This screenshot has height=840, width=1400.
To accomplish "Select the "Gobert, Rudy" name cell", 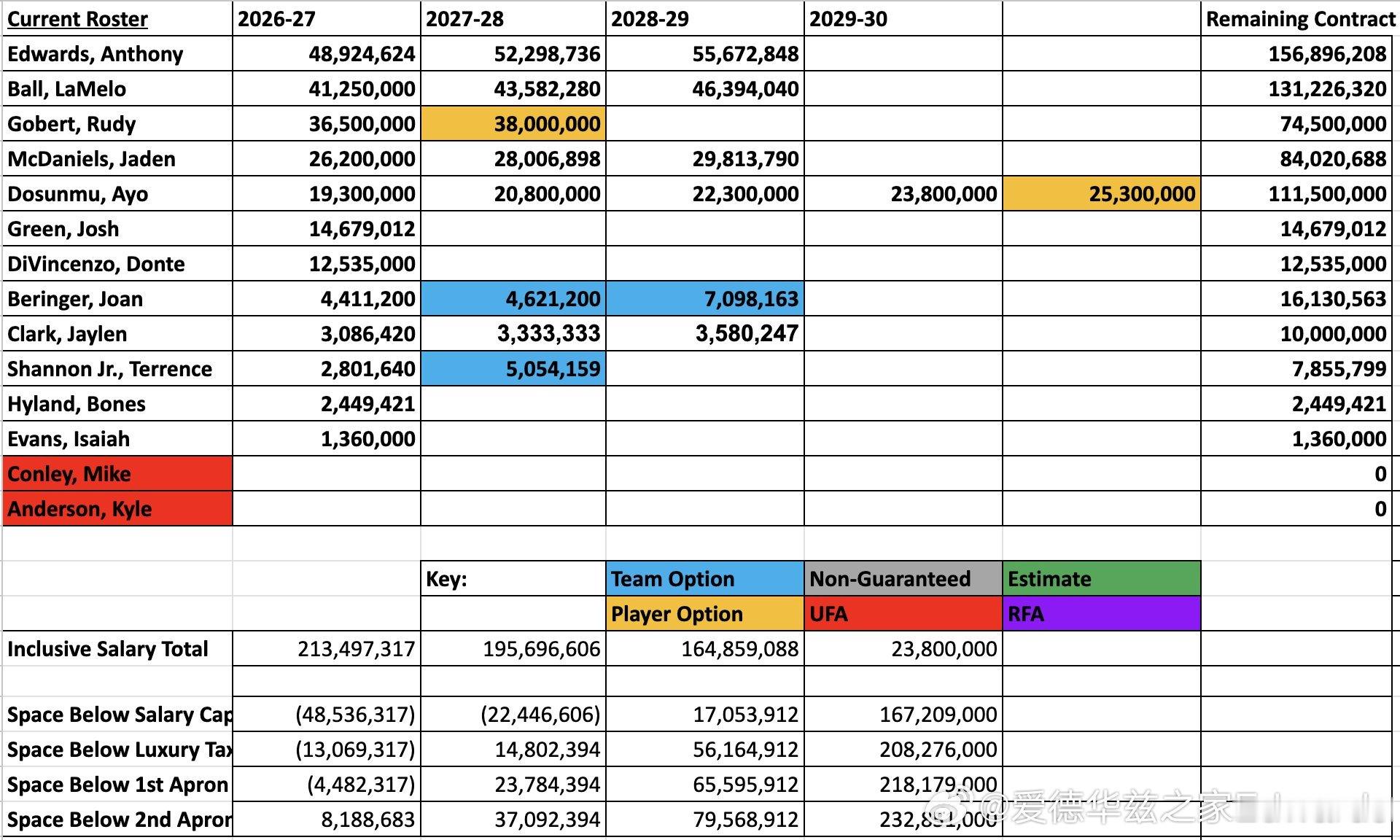I will click(x=117, y=123).
